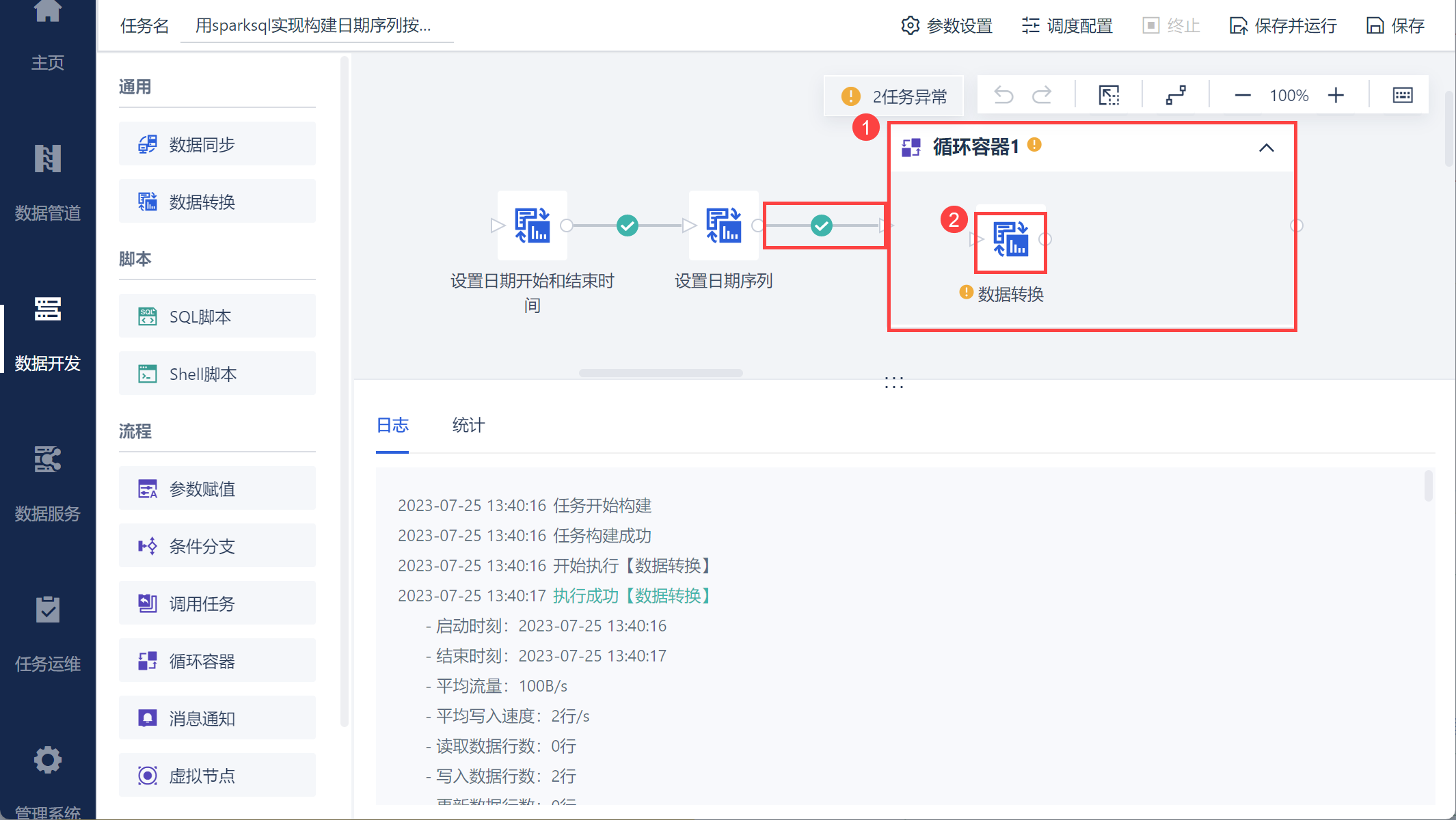Open 调度配置 settings
Viewport: 1456px width, 820px height.
click(1067, 26)
